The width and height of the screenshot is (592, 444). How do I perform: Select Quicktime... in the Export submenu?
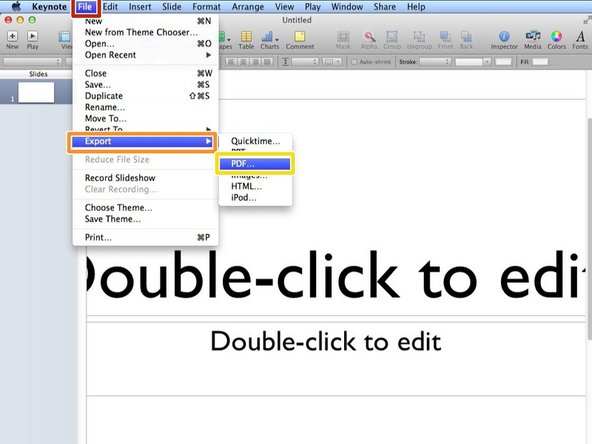tap(255, 141)
